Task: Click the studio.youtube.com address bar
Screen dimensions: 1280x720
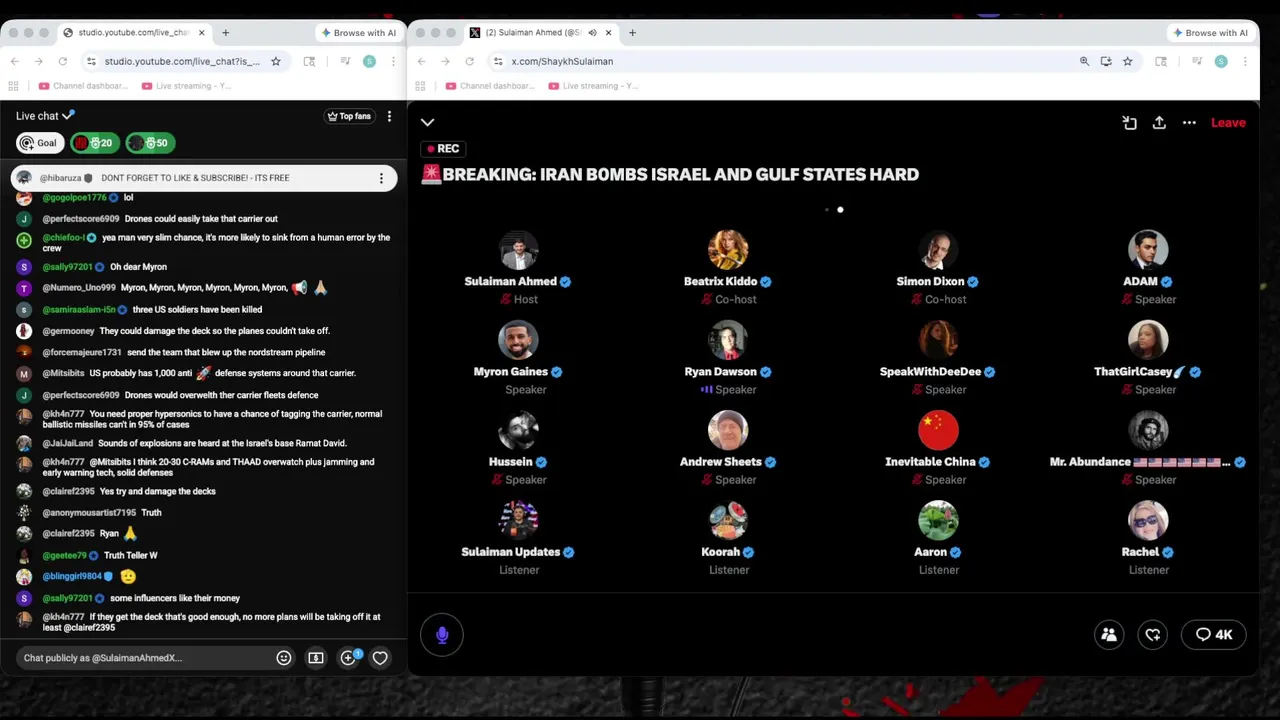Action: coord(183,61)
